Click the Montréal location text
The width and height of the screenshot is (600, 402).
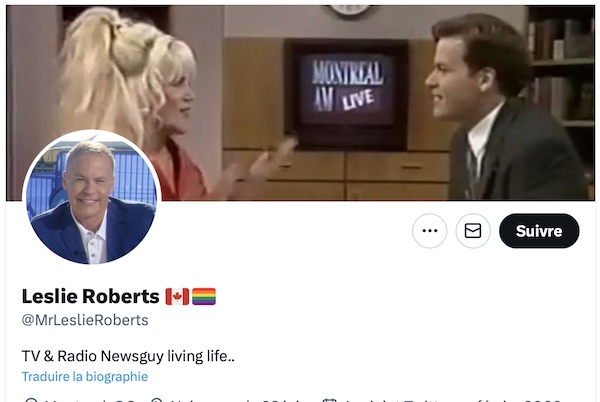pos(90,400)
